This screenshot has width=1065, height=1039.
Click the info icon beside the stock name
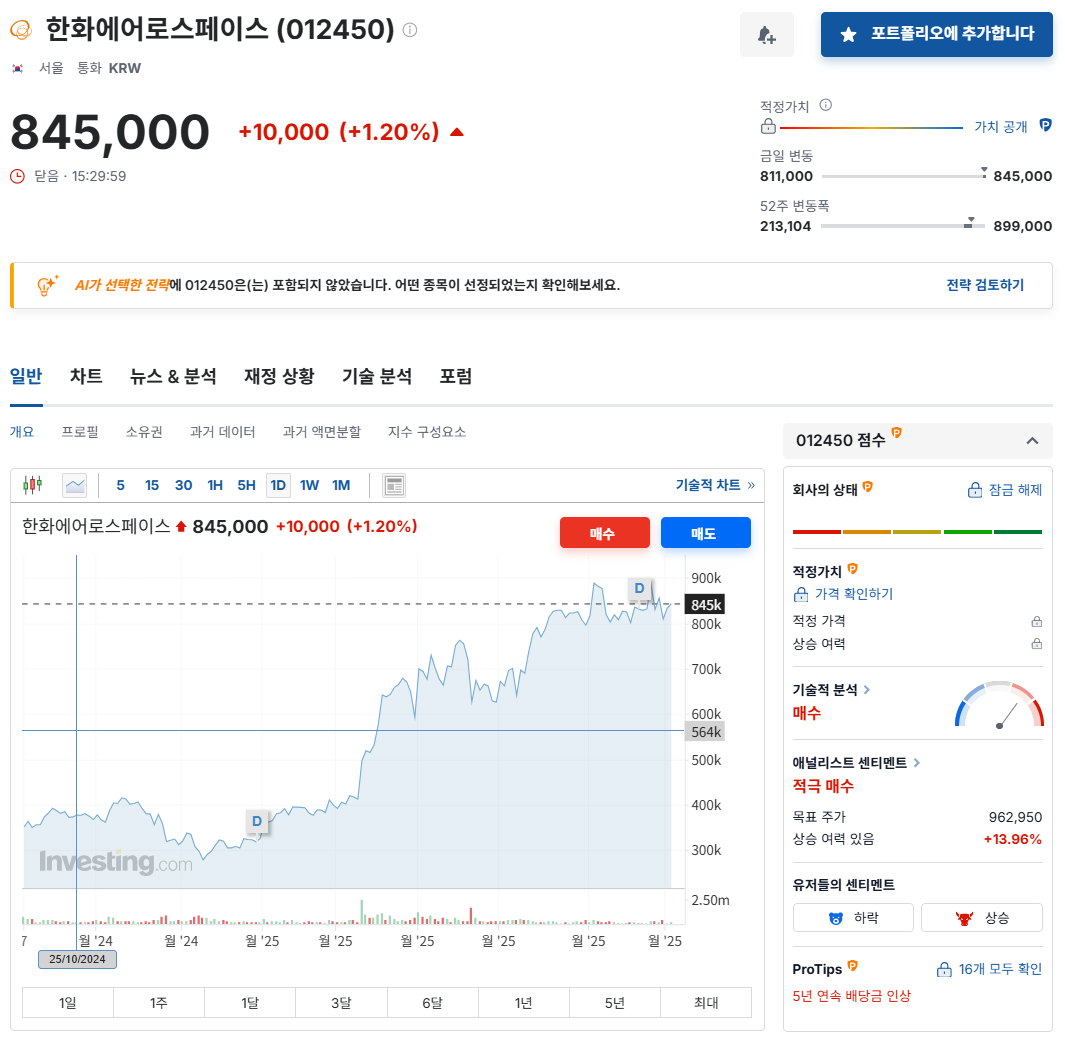click(410, 30)
